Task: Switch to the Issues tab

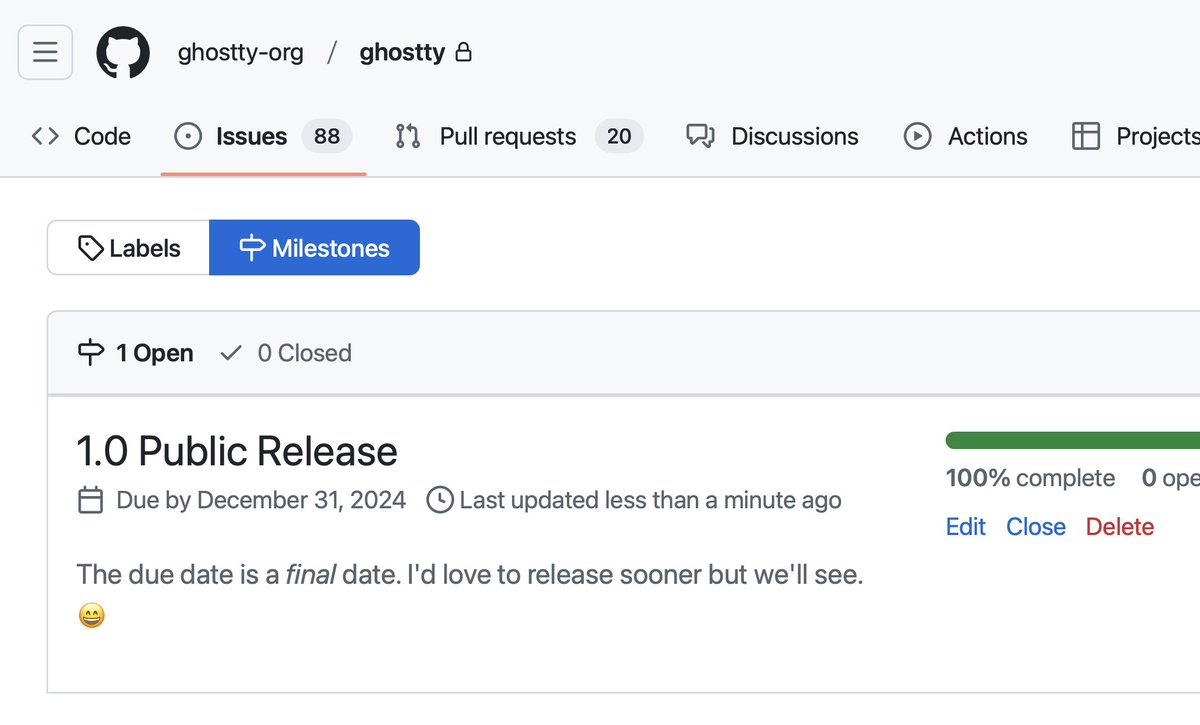Action: pyautogui.click(x=263, y=136)
